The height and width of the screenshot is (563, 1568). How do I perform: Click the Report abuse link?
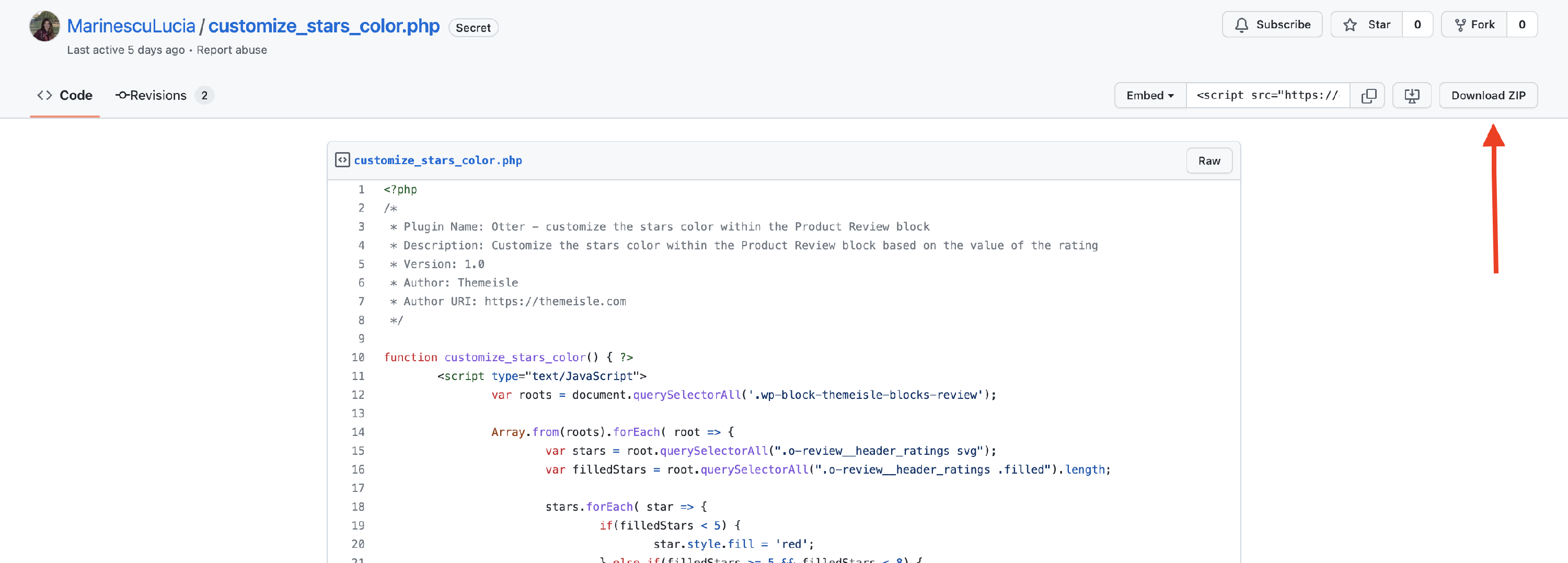(x=232, y=50)
